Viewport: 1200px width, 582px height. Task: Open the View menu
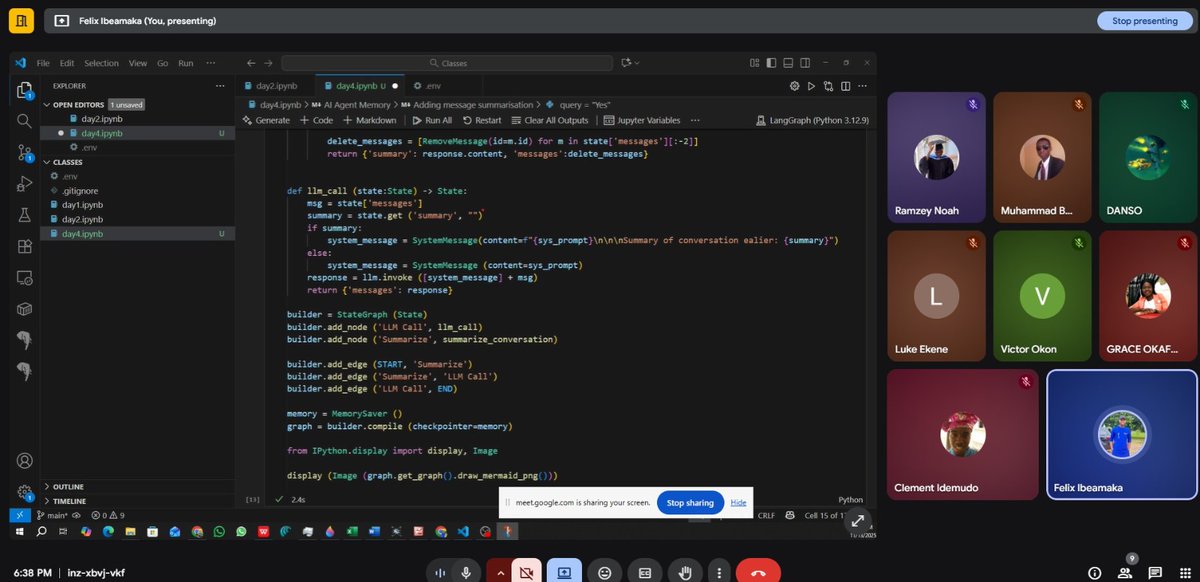point(138,63)
